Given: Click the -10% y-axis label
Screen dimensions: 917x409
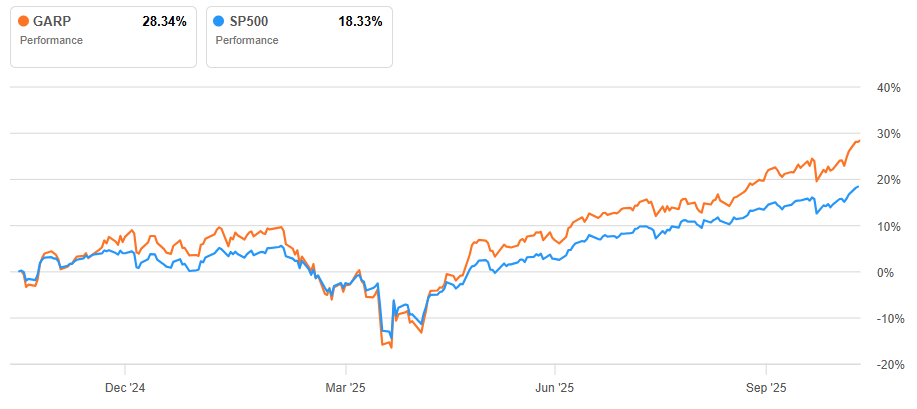Looking at the screenshot, I should pos(887,319).
